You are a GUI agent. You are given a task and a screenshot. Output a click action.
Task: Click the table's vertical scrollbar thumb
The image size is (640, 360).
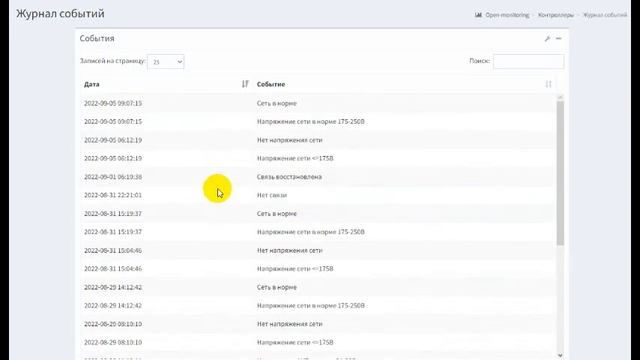[x=560, y=173]
